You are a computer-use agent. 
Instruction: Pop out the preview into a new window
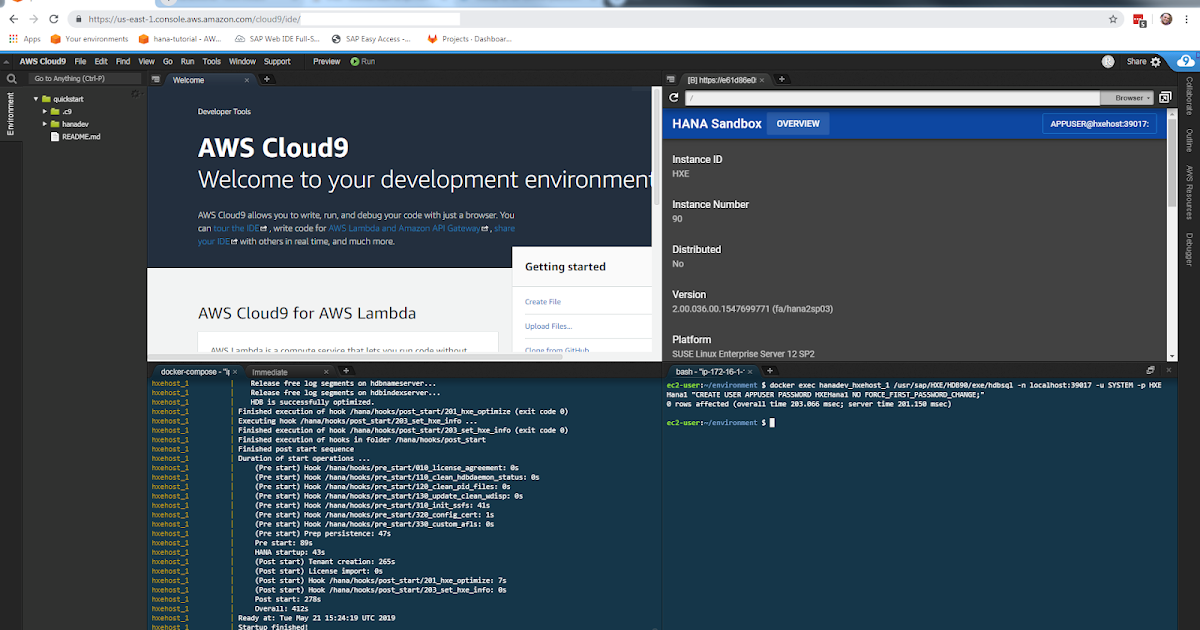tap(1165, 98)
